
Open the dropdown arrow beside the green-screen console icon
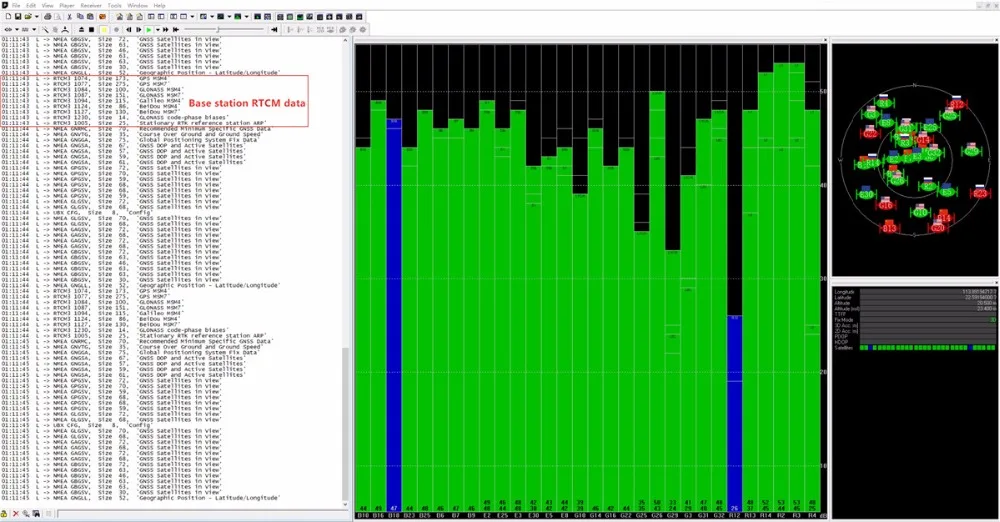pos(246,17)
